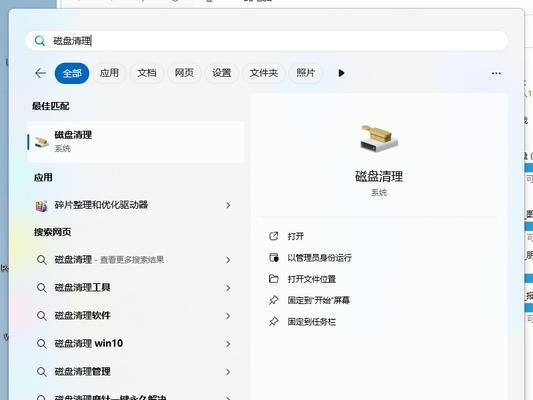Click the back arrow in search panel
Screen dimensions: 533x400
40,73
